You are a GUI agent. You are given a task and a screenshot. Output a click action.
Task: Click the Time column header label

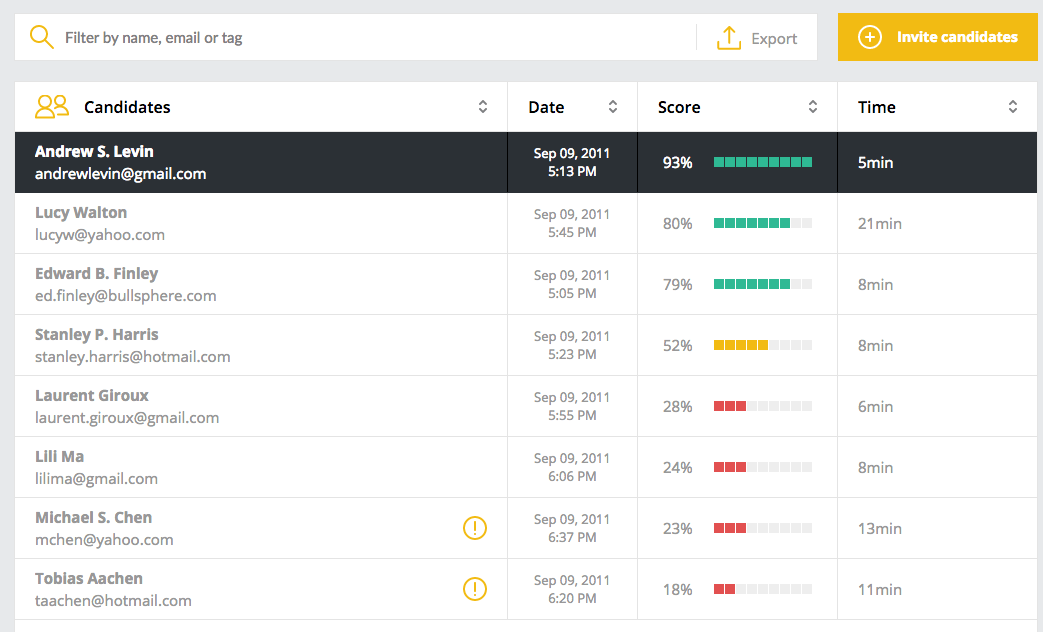pyautogui.click(x=877, y=107)
